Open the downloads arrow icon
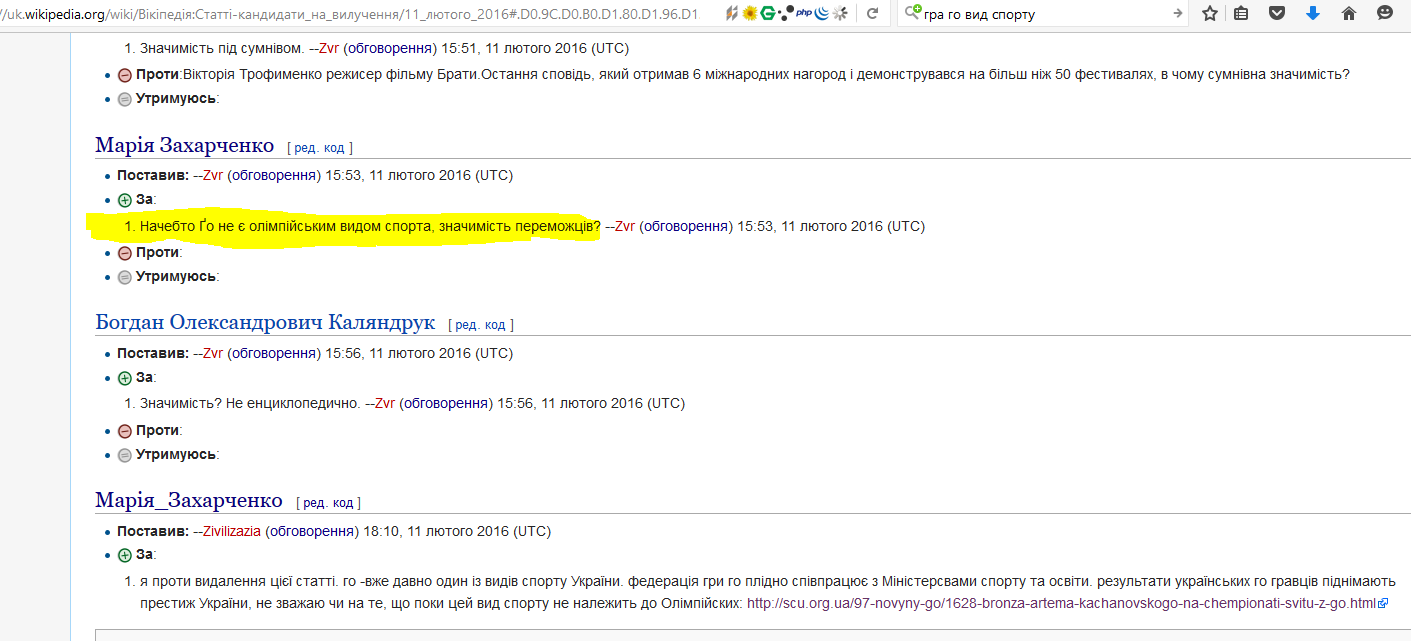1411x641 pixels. pos(1313,14)
